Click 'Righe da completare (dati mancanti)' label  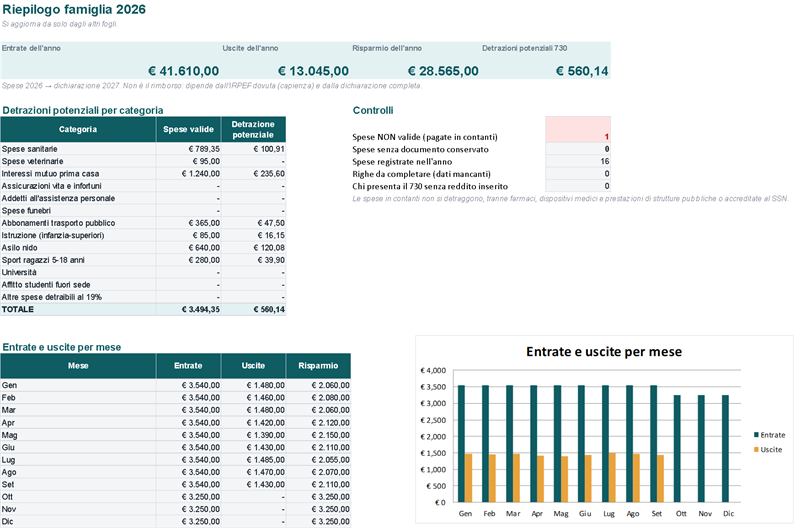[x=421, y=173]
